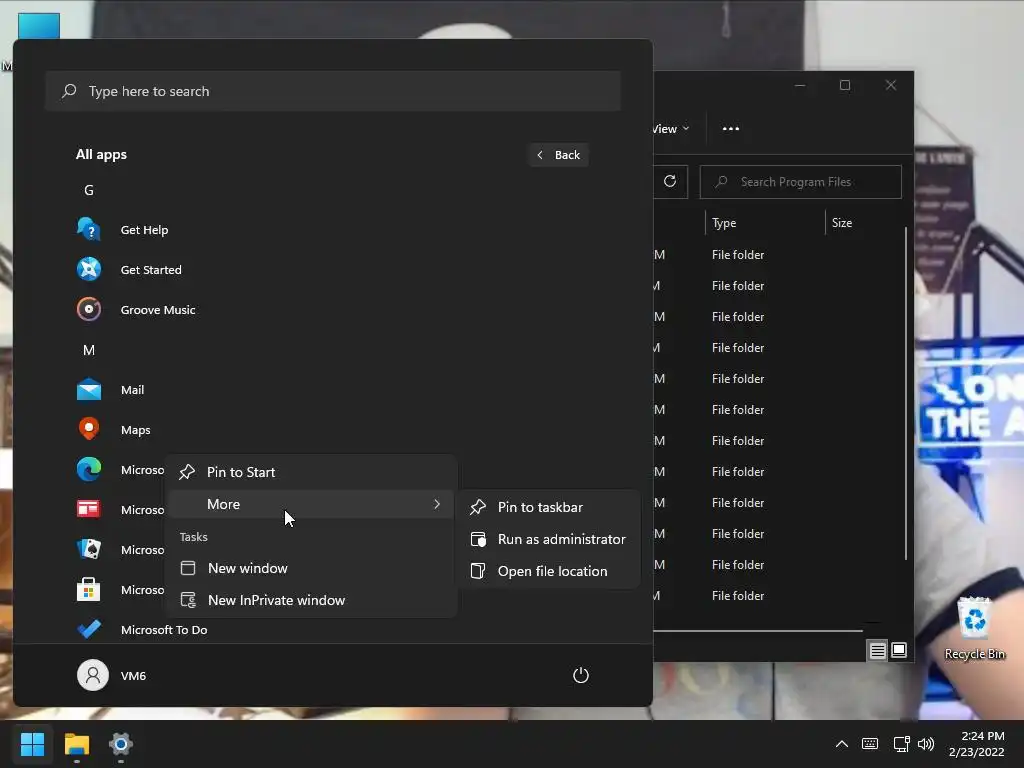
Task: Open File Explorer from the taskbar
Action: (76, 744)
